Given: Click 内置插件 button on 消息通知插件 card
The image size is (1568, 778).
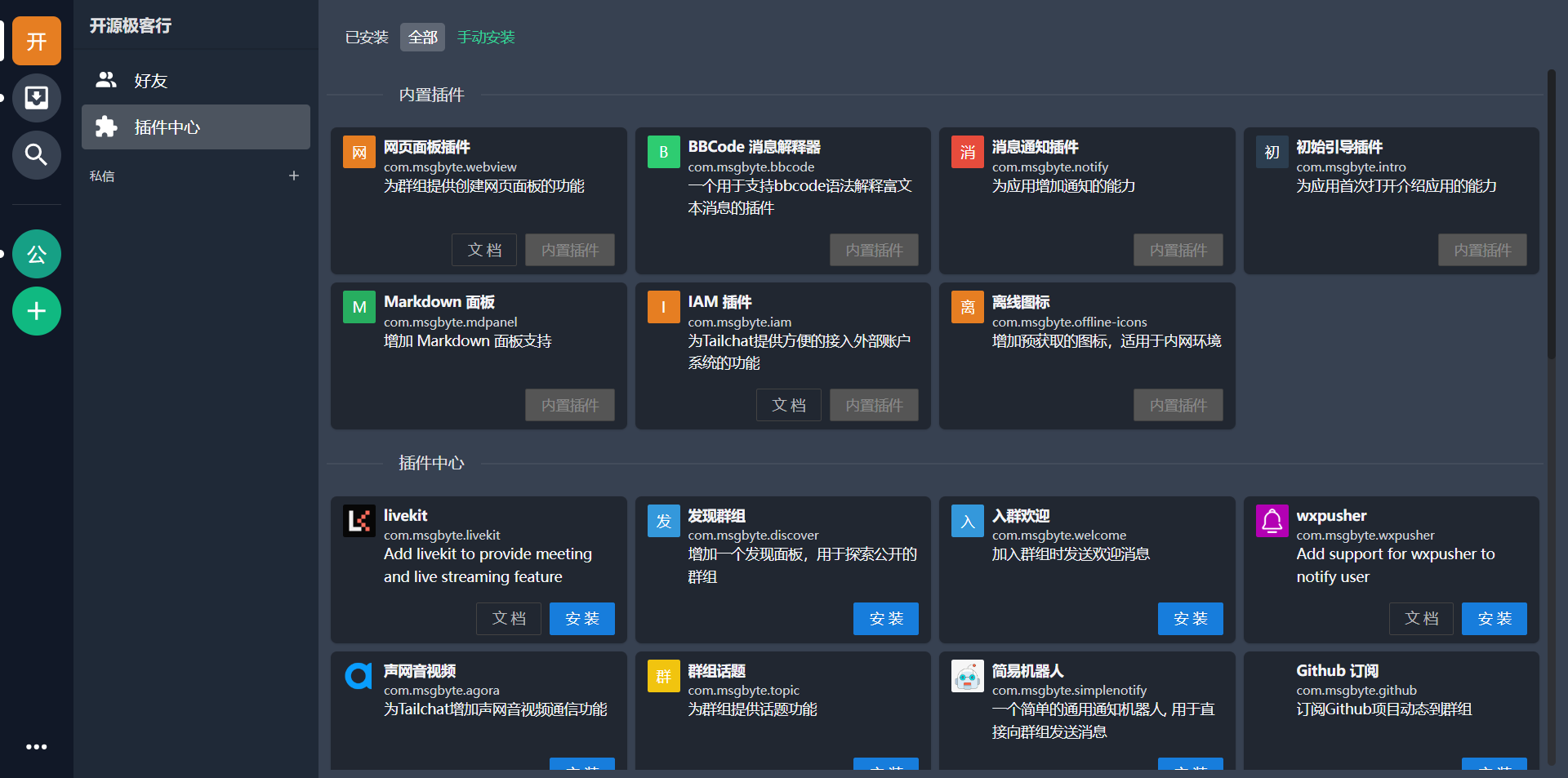Looking at the screenshot, I should point(1178,250).
